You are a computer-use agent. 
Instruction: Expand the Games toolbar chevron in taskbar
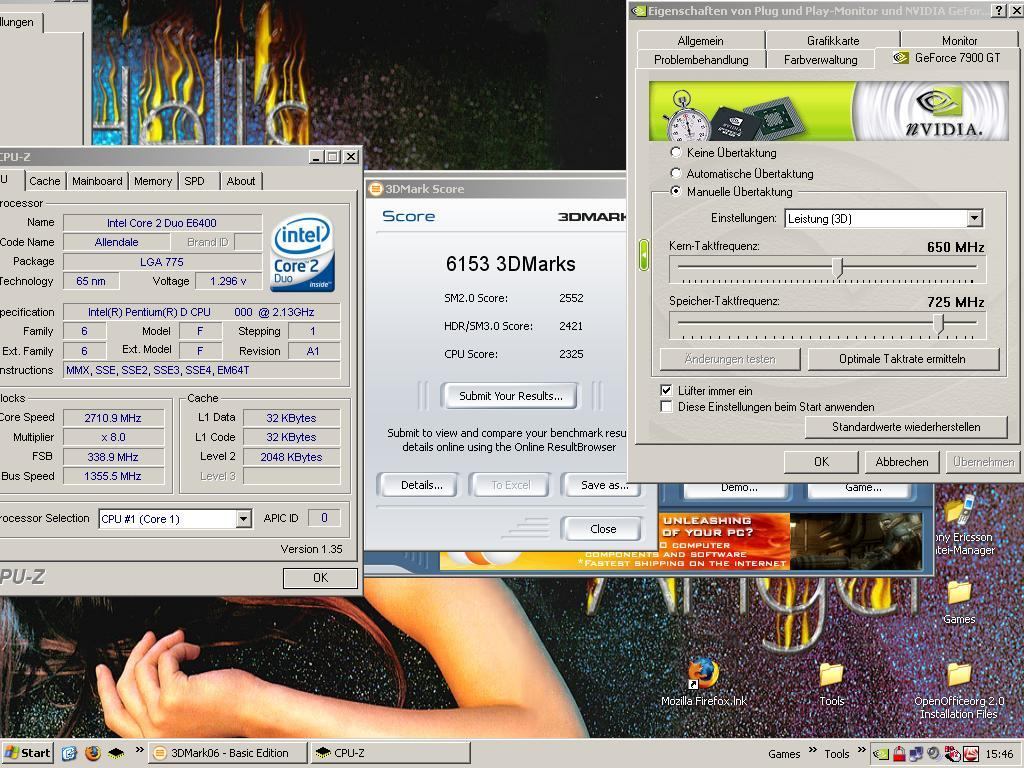(812, 750)
